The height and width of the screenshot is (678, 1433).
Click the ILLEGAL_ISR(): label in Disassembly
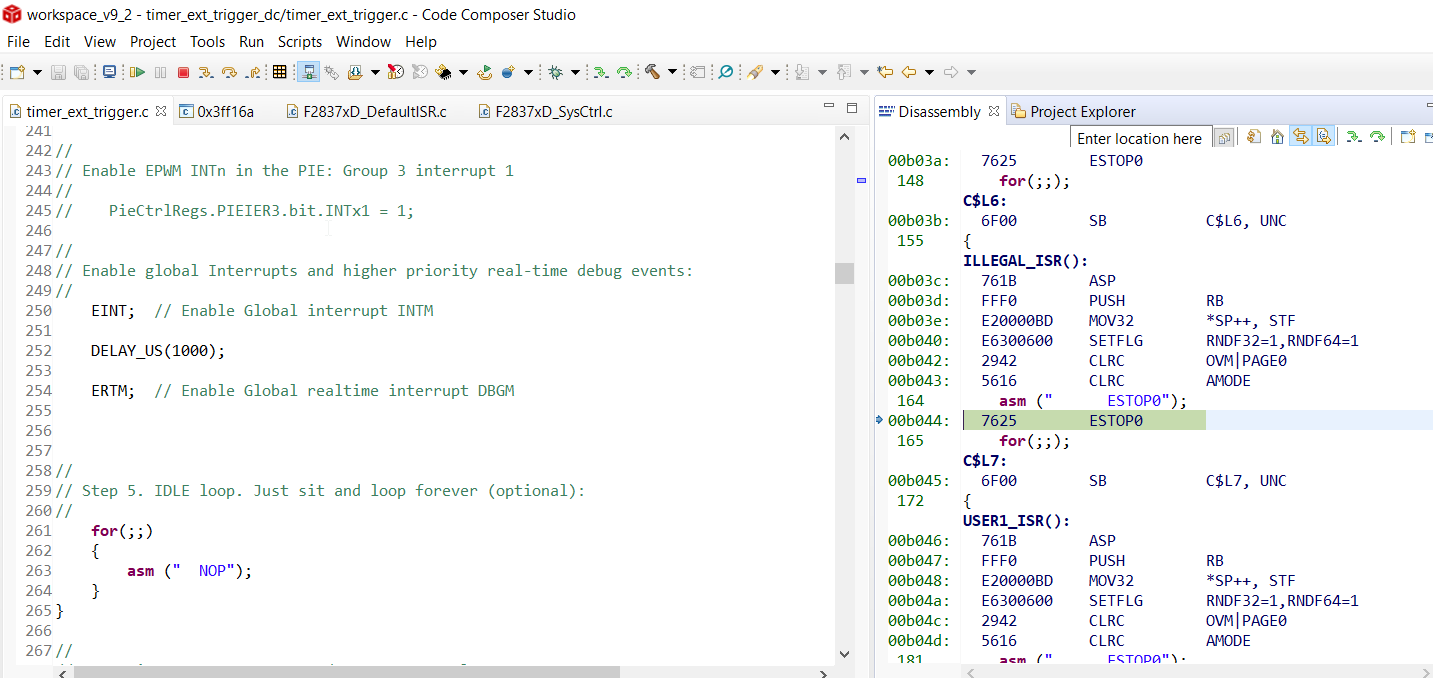tap(1025, 261)
